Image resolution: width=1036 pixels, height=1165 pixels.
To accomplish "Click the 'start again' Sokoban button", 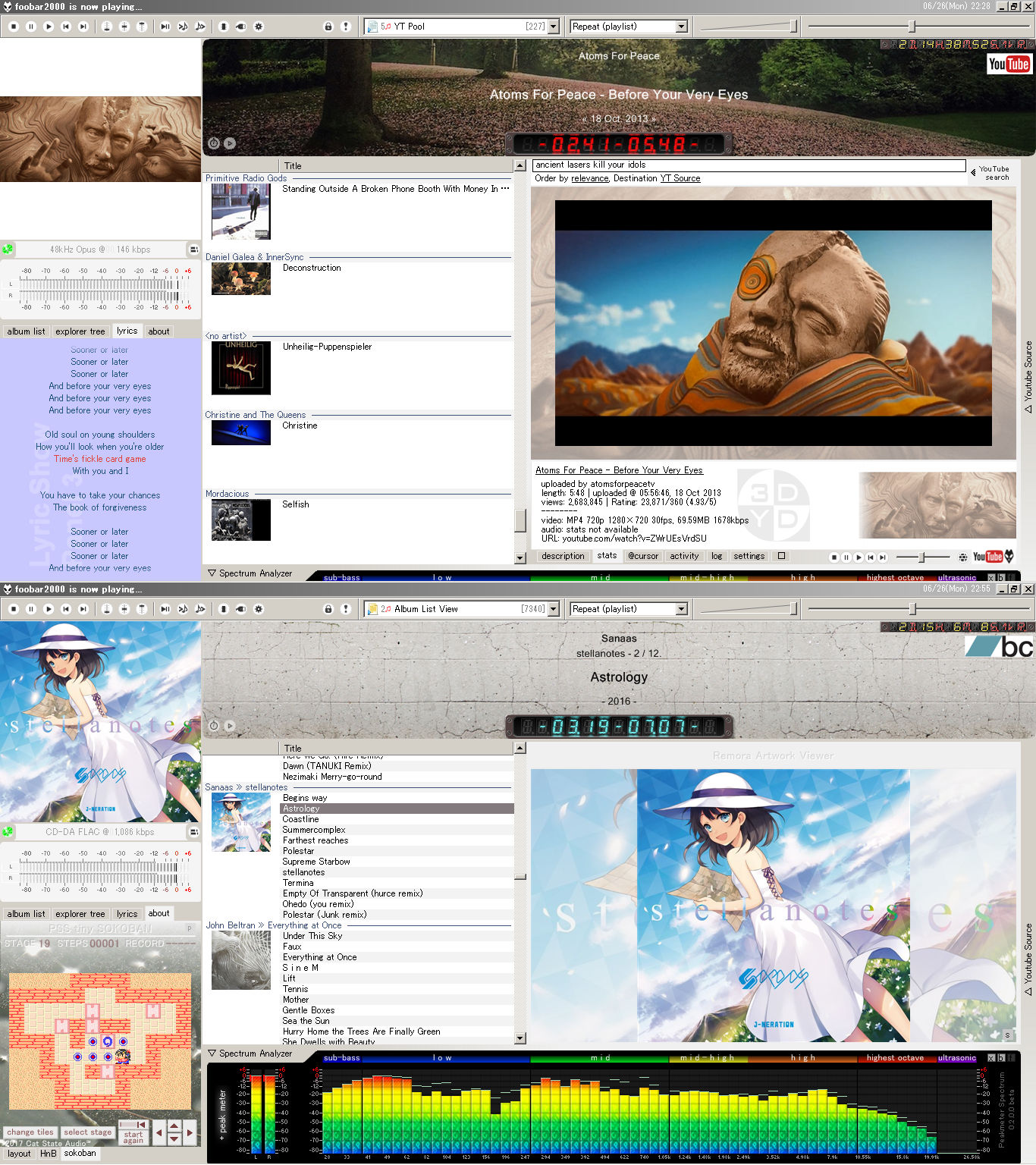I will (x=133, y=1138).
